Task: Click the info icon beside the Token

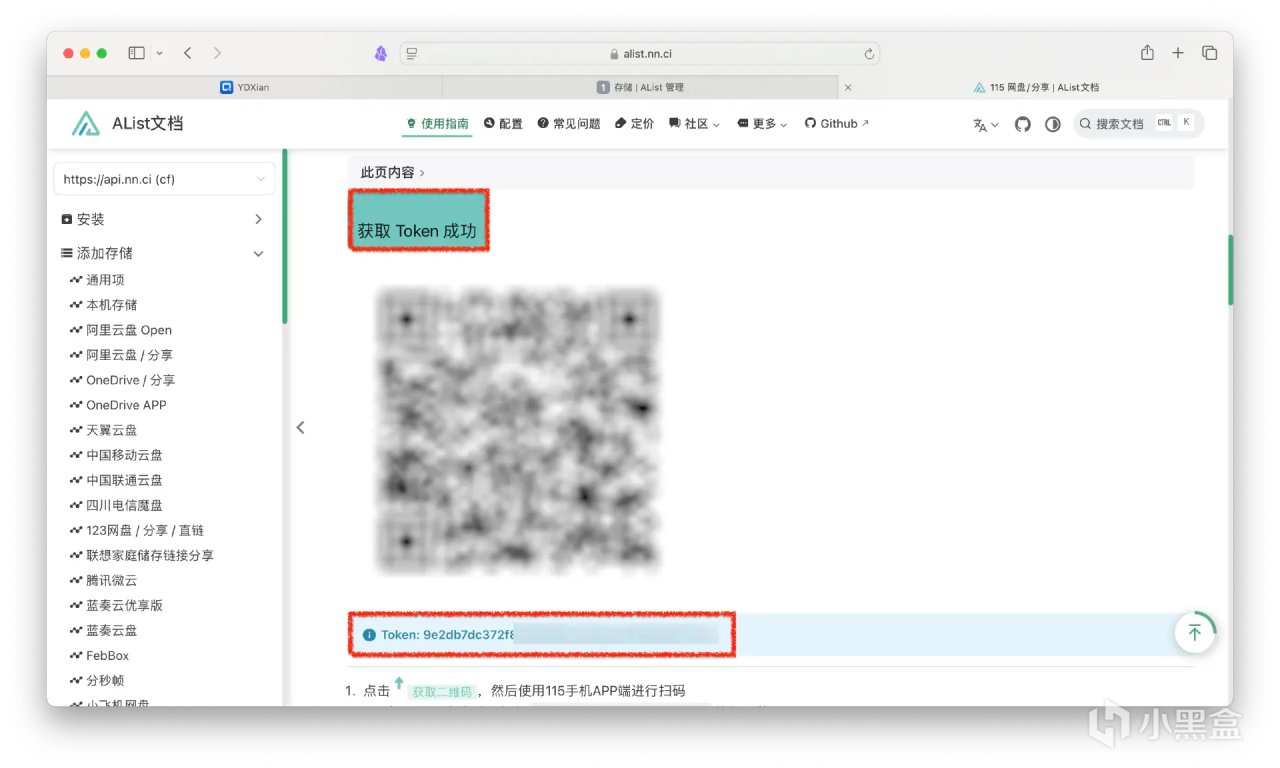Action: point(369,635)
